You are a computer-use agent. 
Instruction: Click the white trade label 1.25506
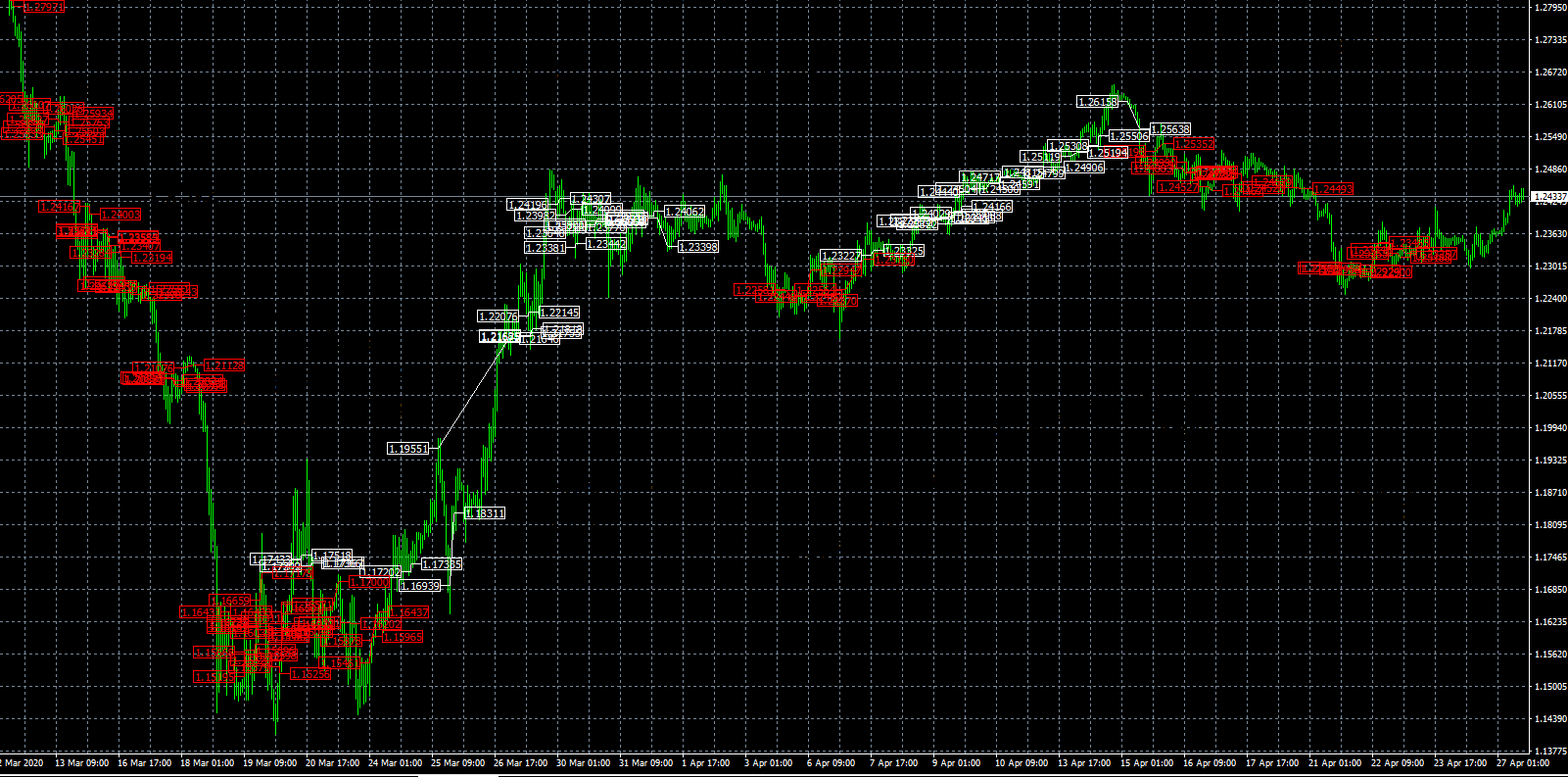click(1129, 137)
